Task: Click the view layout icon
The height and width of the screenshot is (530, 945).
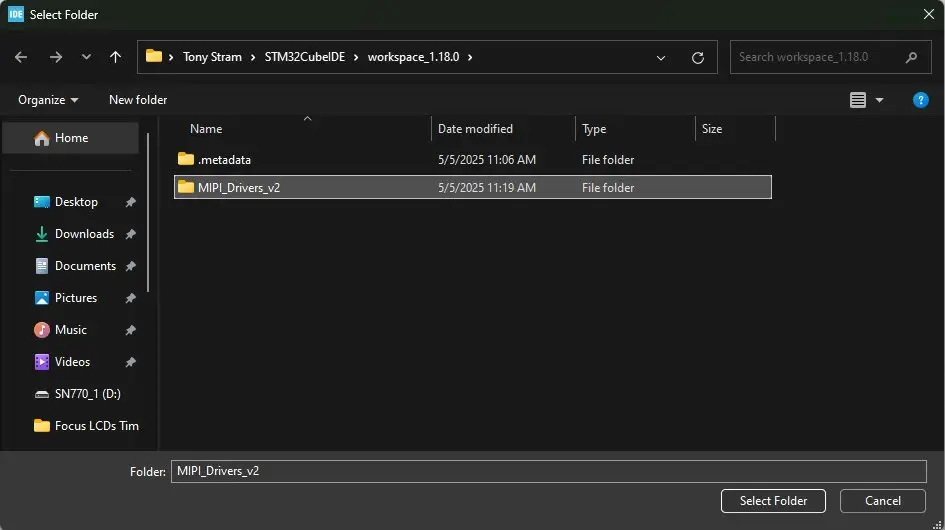Action: pyautogui.click(x=857, y=100)
